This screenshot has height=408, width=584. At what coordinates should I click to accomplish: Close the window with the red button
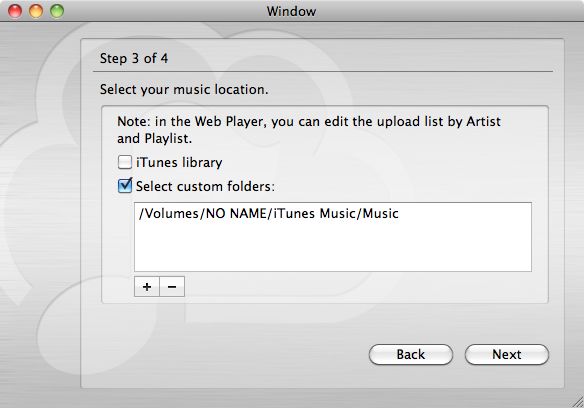click(15, 11)
